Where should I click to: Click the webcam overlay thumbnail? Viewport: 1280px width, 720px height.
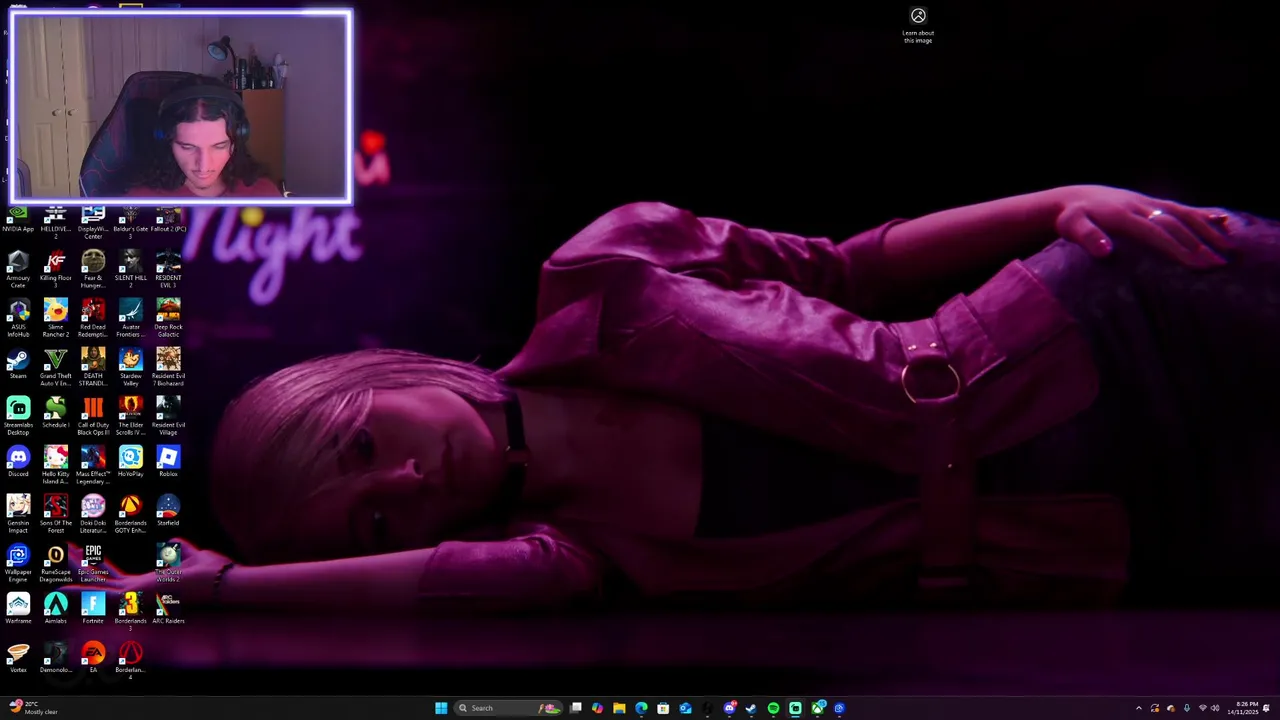[181, 107]
